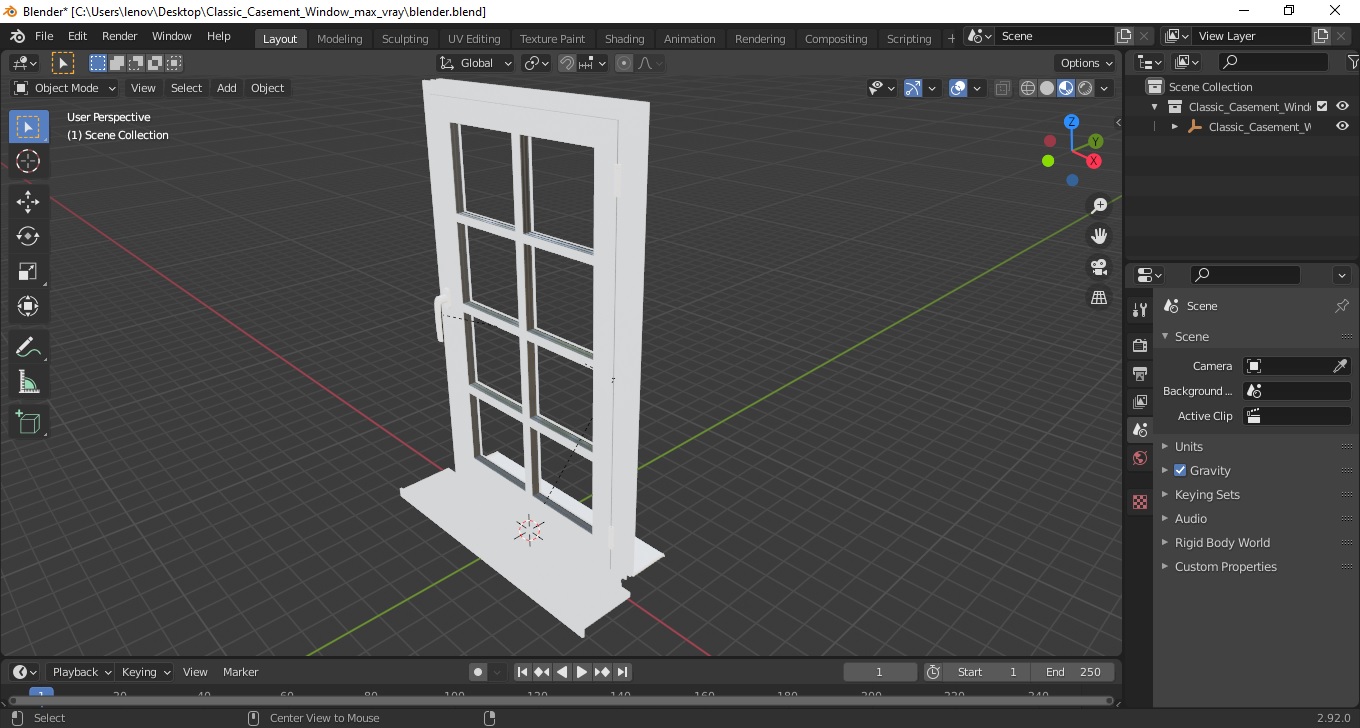Activate the 3D Cursor tool

pyautogui.click(x=28, y=161)
